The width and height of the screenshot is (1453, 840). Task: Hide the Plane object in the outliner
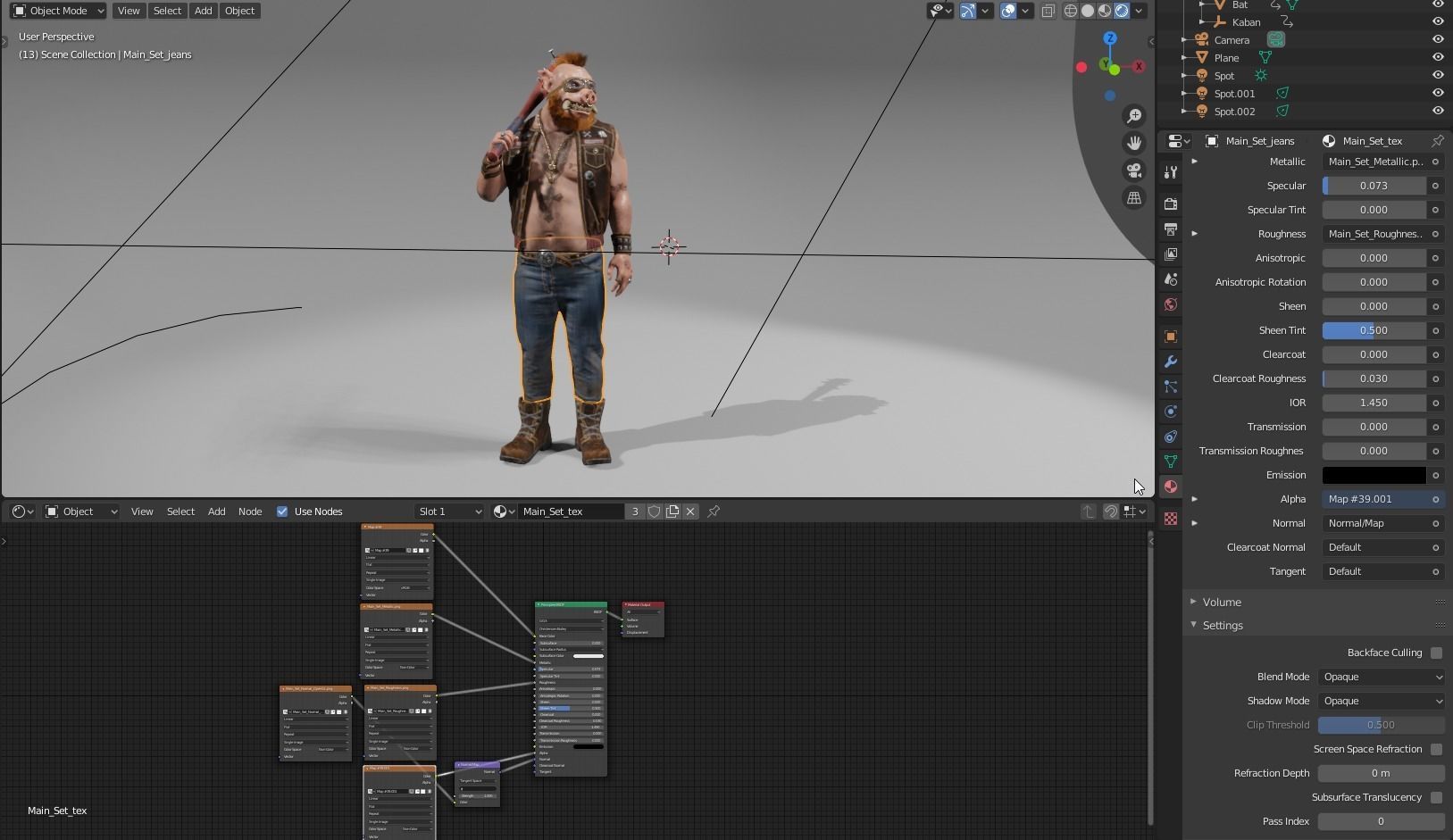(1438, 58)
